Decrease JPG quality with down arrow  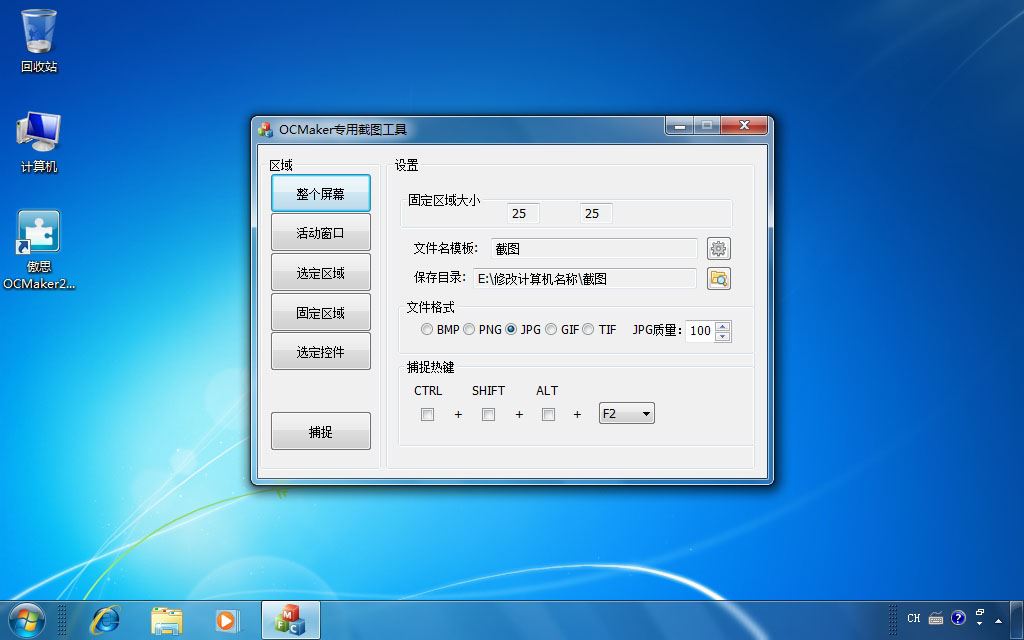tap(722, 336)
